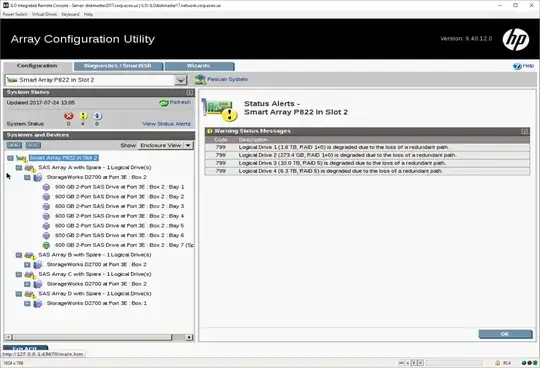Select Logical Drive 3 (10.0 TB, RAID 5) message
The height and width of the screenshot is (368, 540).
point(367,163)
